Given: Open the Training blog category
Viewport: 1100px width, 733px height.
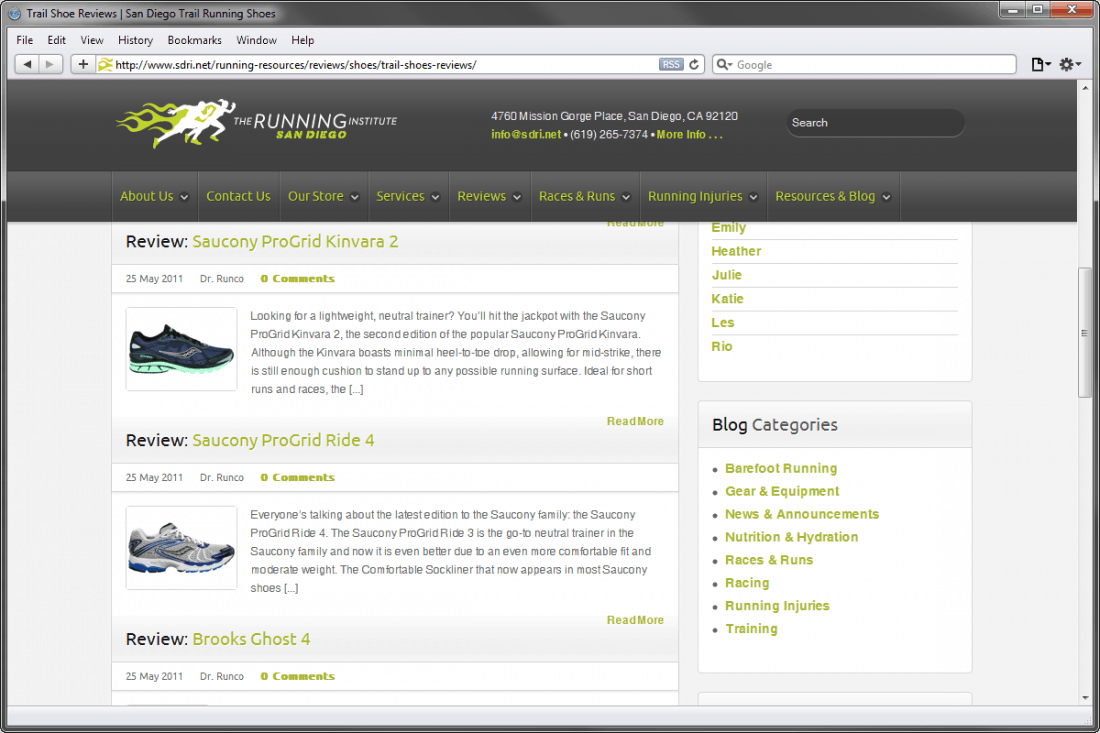Looking at the screenshot, I should click(751, 629).
